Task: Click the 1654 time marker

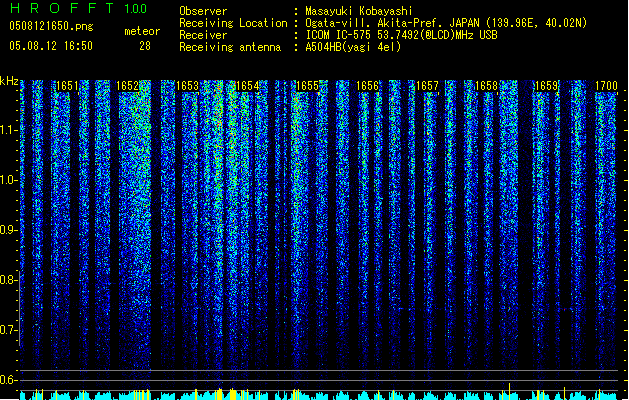Action: (x=248, y=86)
